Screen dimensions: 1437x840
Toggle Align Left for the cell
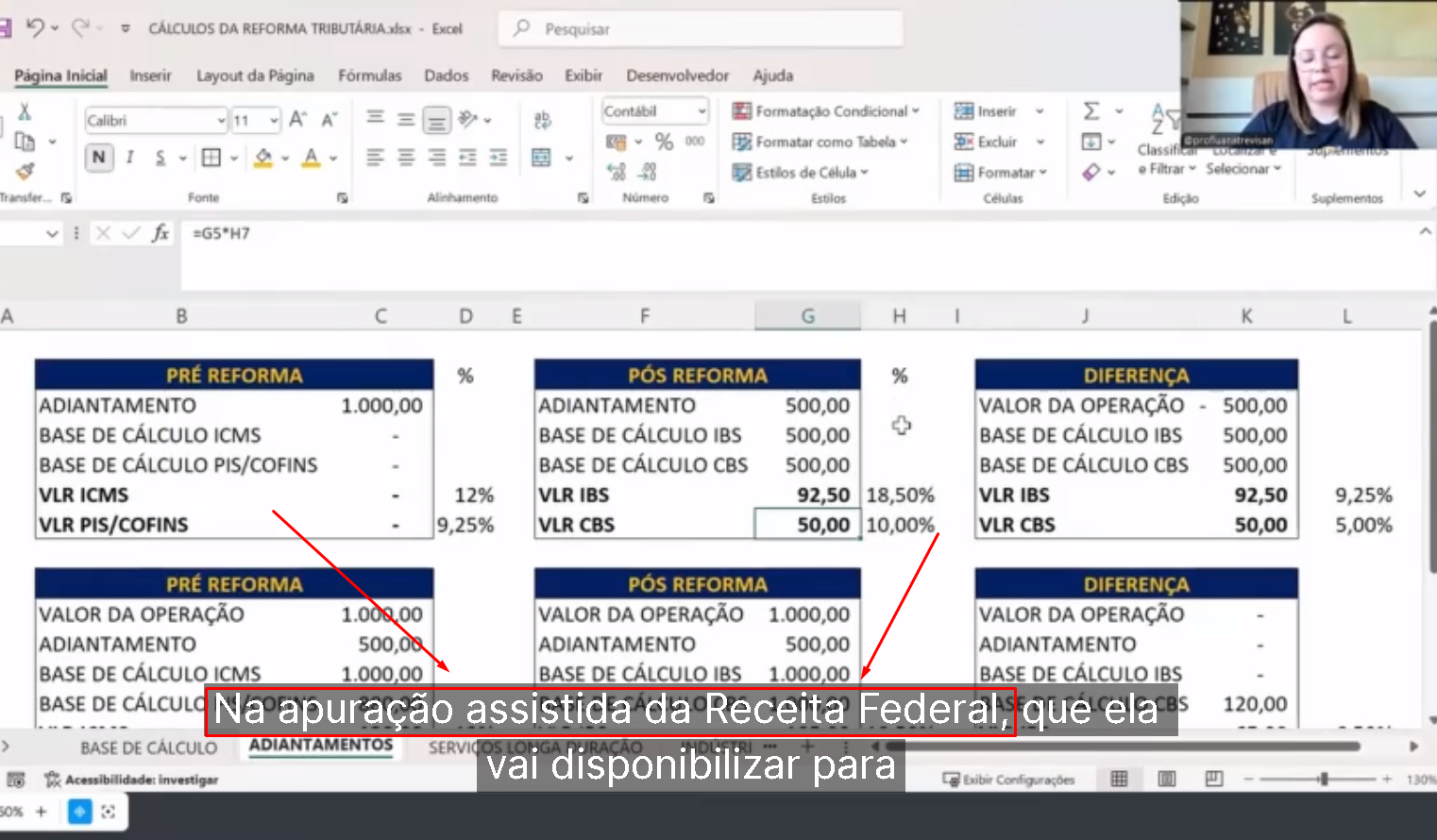(x=375, y=158)
